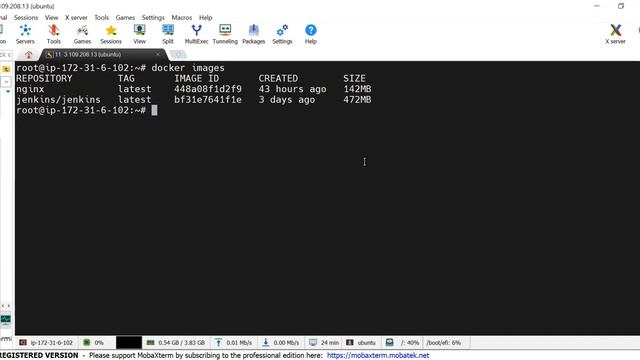640x360 pixels.
Task: Click the nginx repository text
Action: 30,89
